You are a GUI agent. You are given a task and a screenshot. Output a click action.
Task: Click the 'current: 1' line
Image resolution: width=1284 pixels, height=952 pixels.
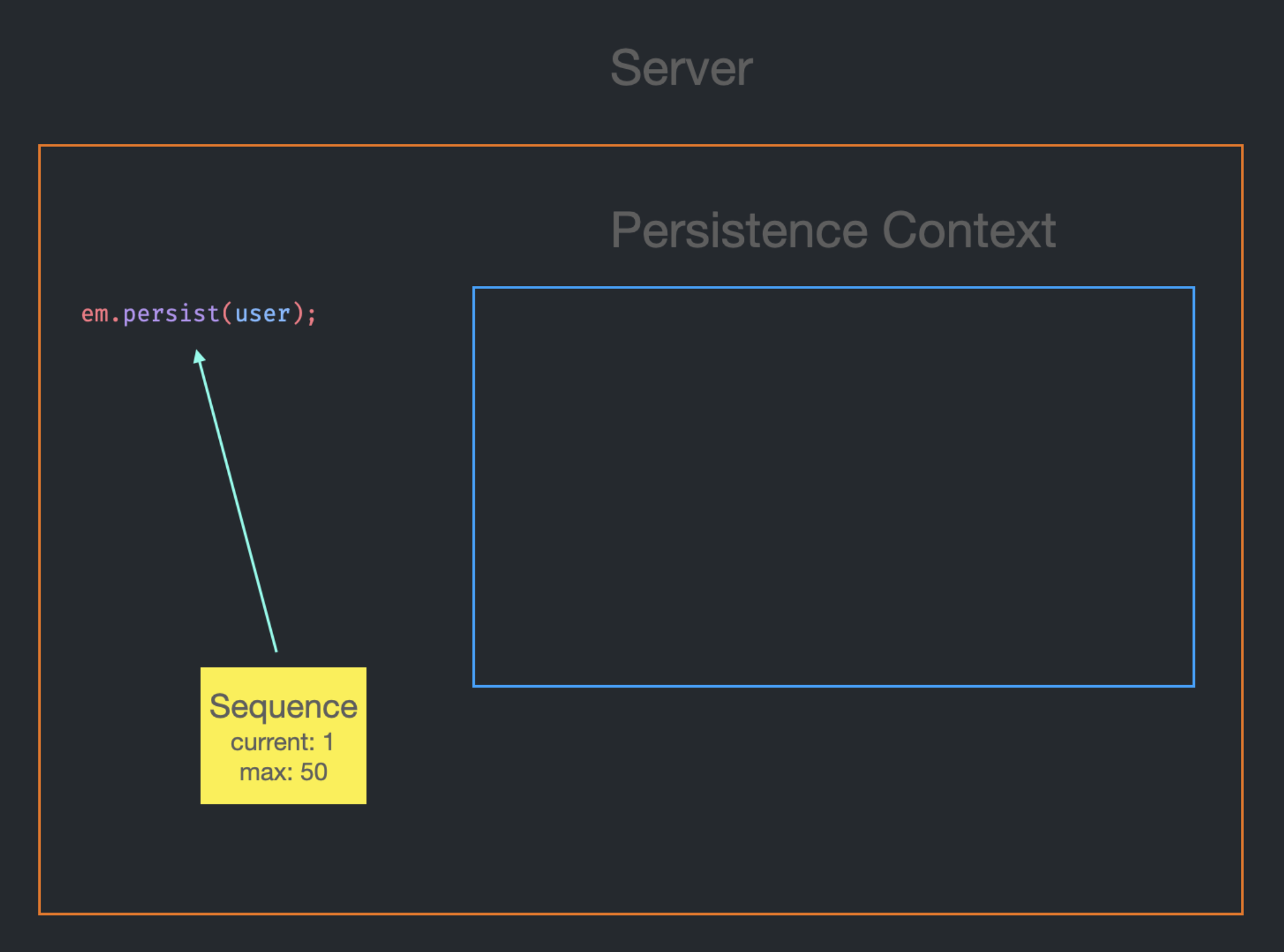click(x=282, y=742)
